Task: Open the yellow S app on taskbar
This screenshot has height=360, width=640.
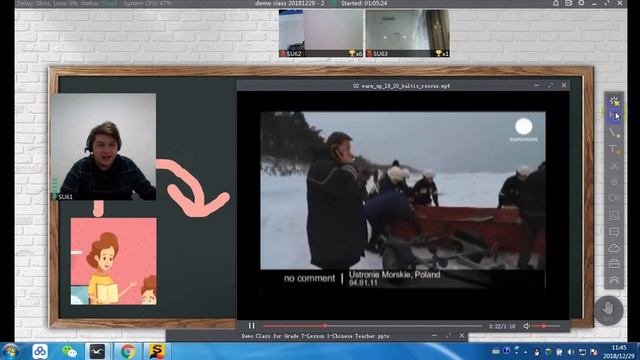Action: 157,351
